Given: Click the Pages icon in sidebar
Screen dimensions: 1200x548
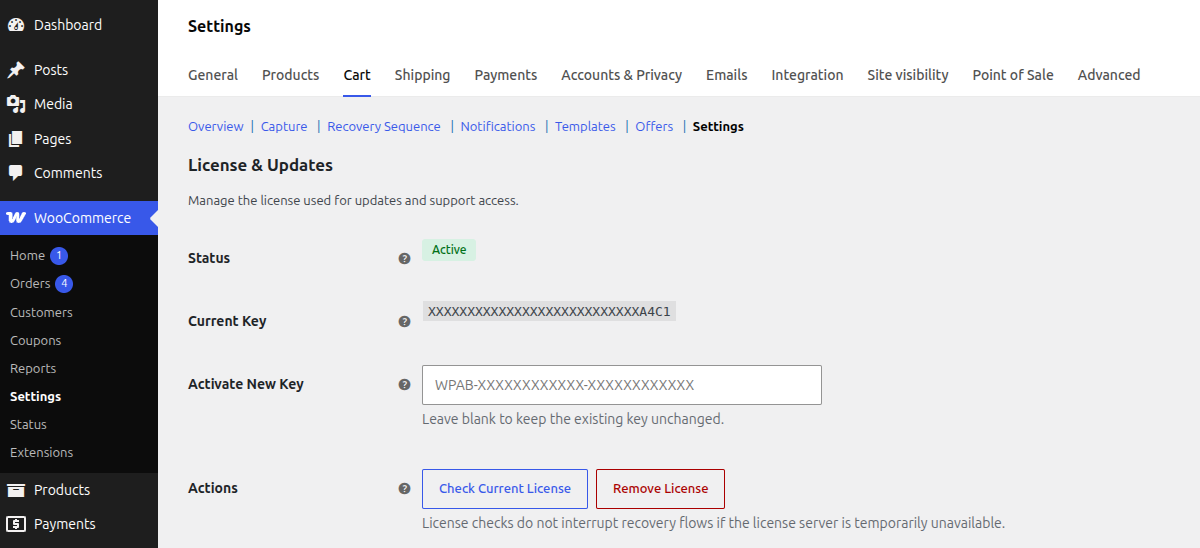Looking at the screenshot, I should click(x=16, y=139).
